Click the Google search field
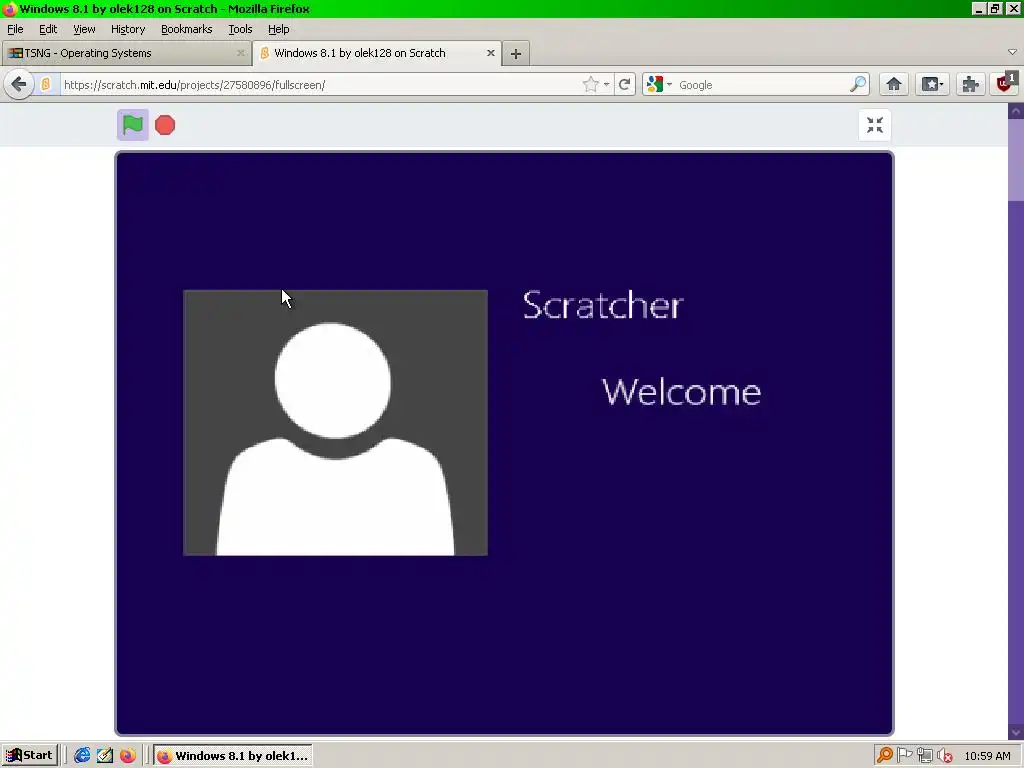 (761, 84)
